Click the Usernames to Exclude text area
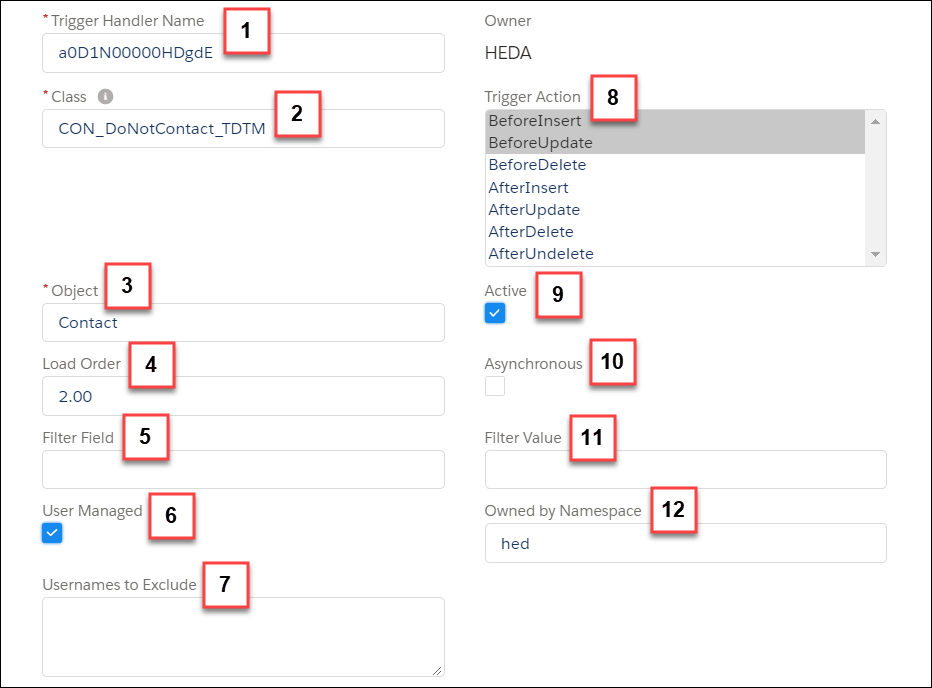The height and width of the screenshot is (688, 932). coord(243,635)
